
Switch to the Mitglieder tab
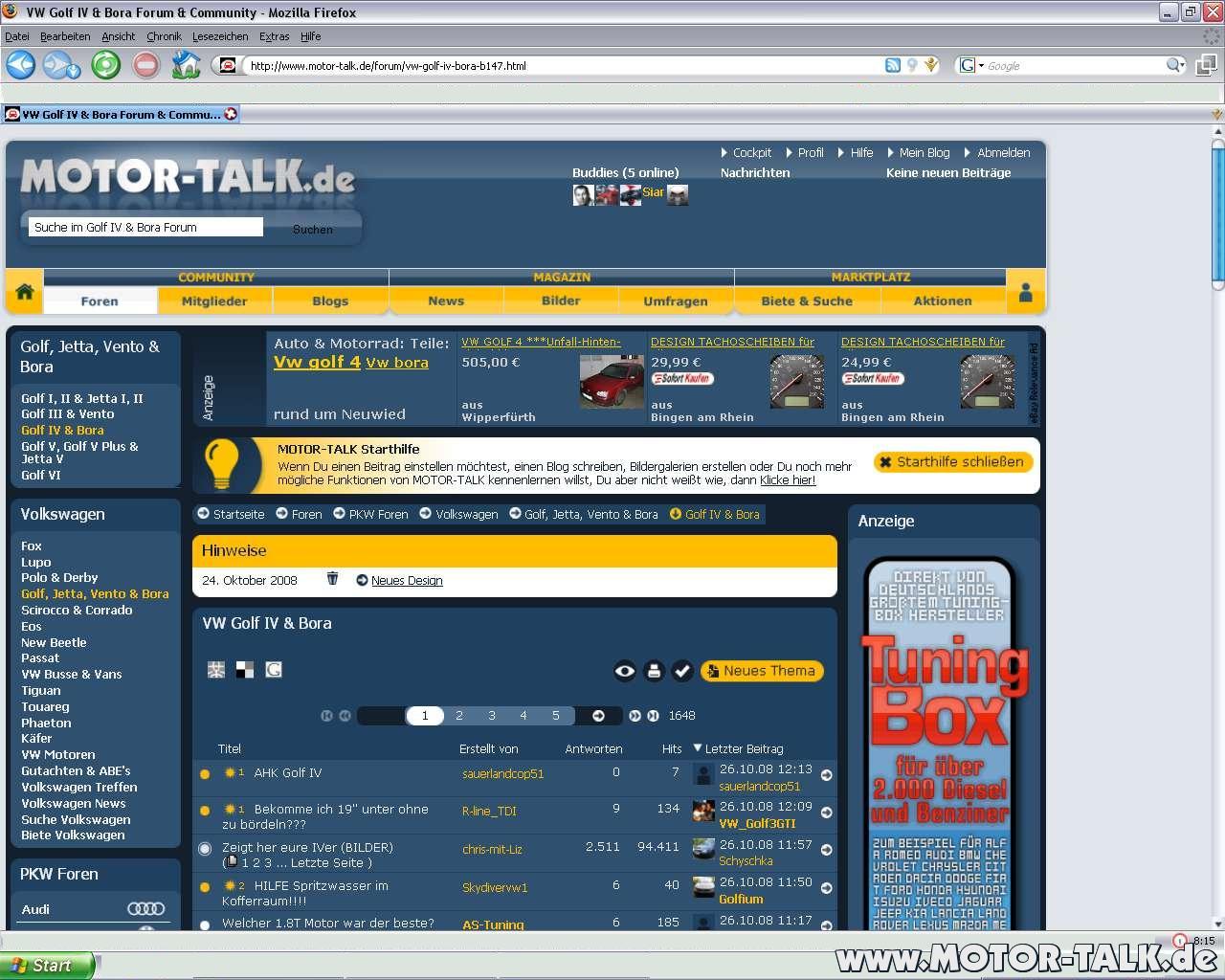pyautogui.click(x=214, y=301)
